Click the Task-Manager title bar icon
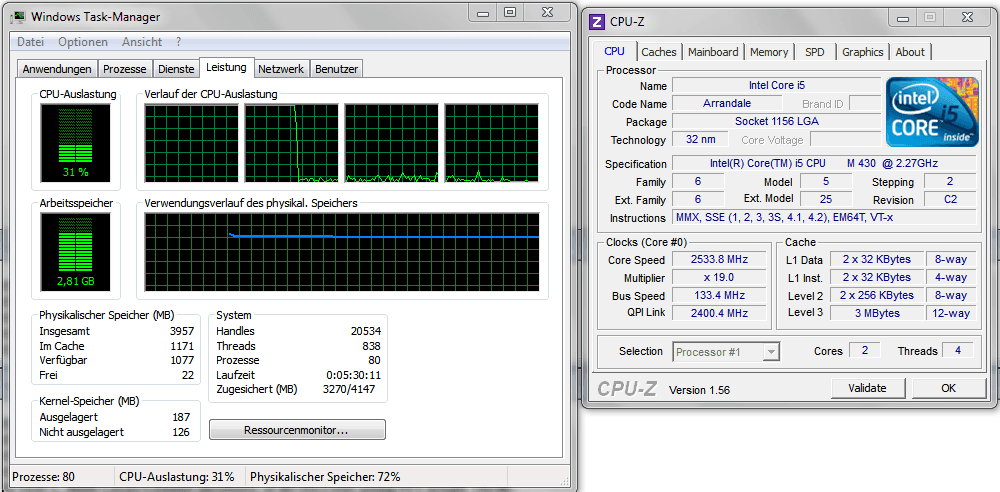Viewport: 1000px width, 492px height. (x=18, y=17)
